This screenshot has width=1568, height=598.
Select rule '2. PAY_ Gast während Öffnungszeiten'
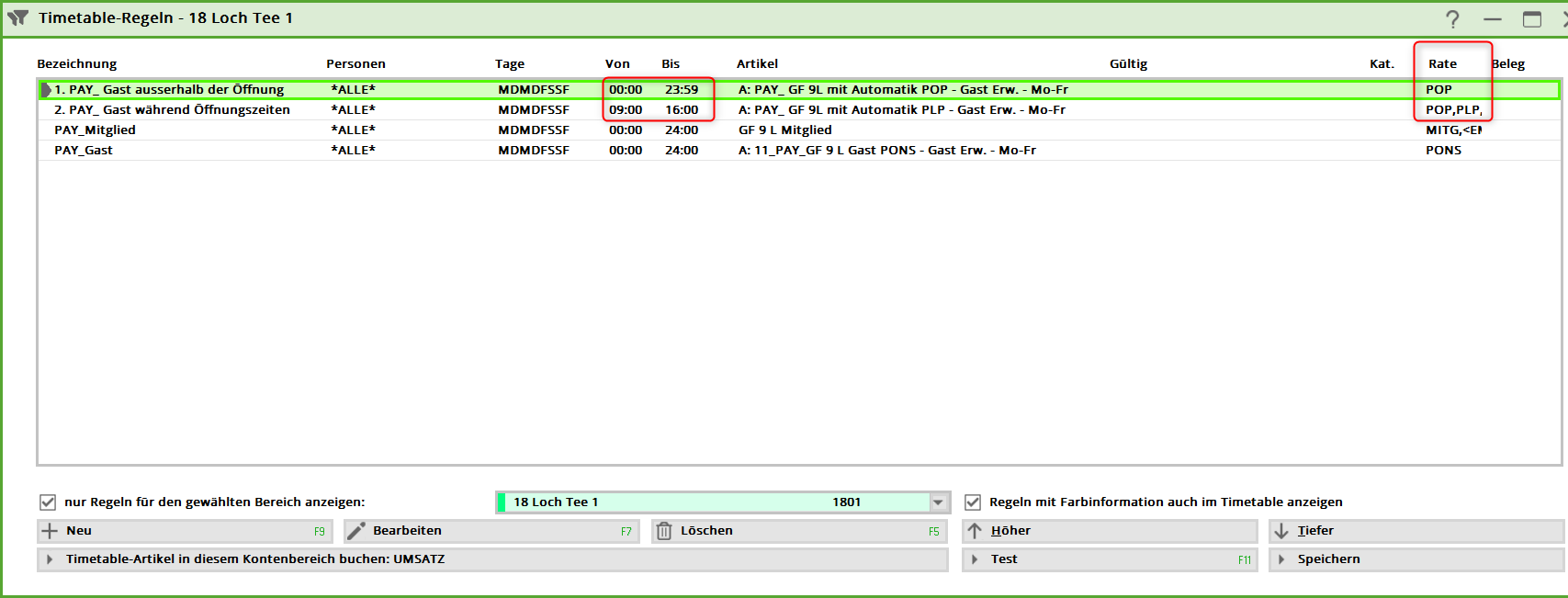[172, 110]
